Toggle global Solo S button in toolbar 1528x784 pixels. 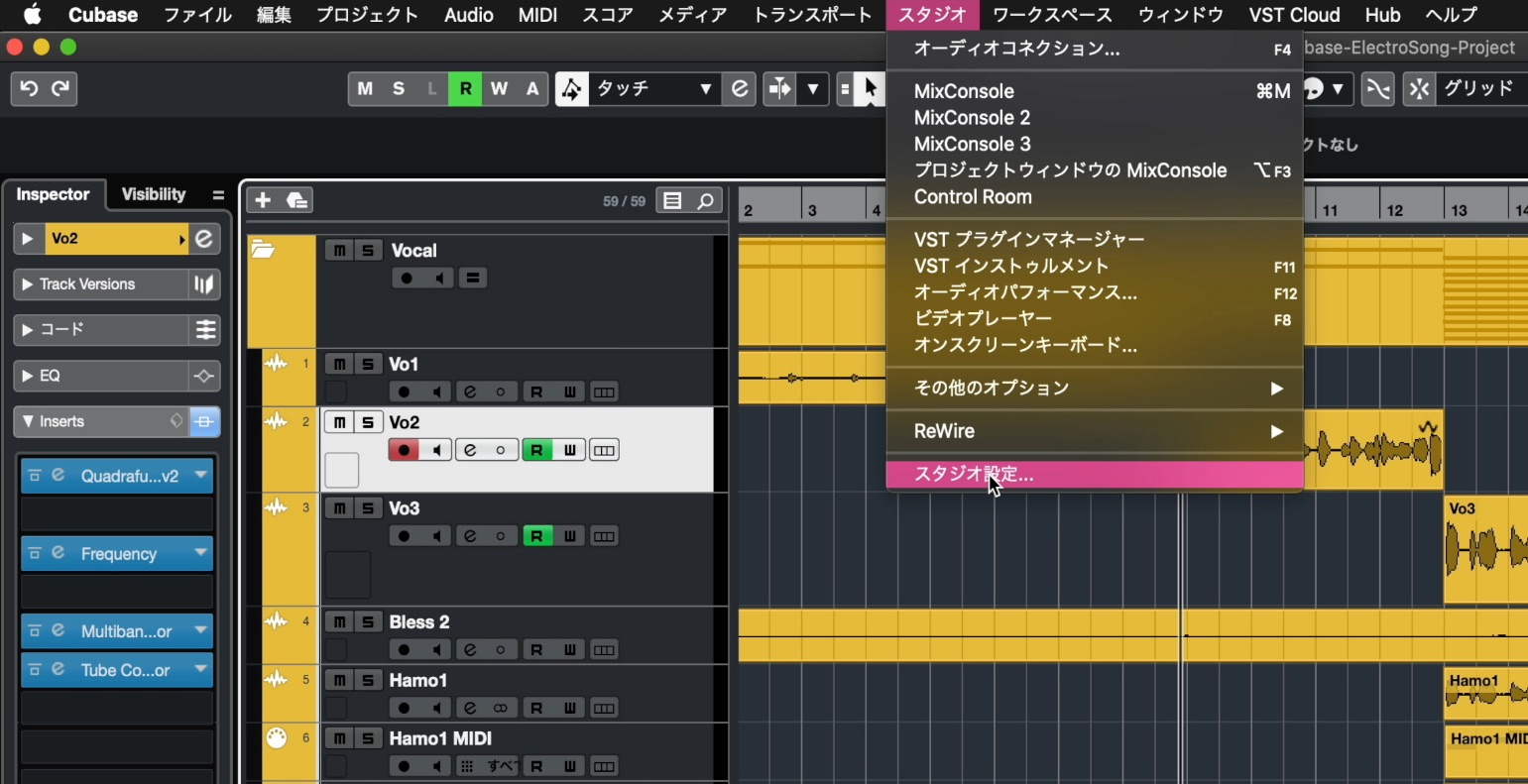coord(399,89)
